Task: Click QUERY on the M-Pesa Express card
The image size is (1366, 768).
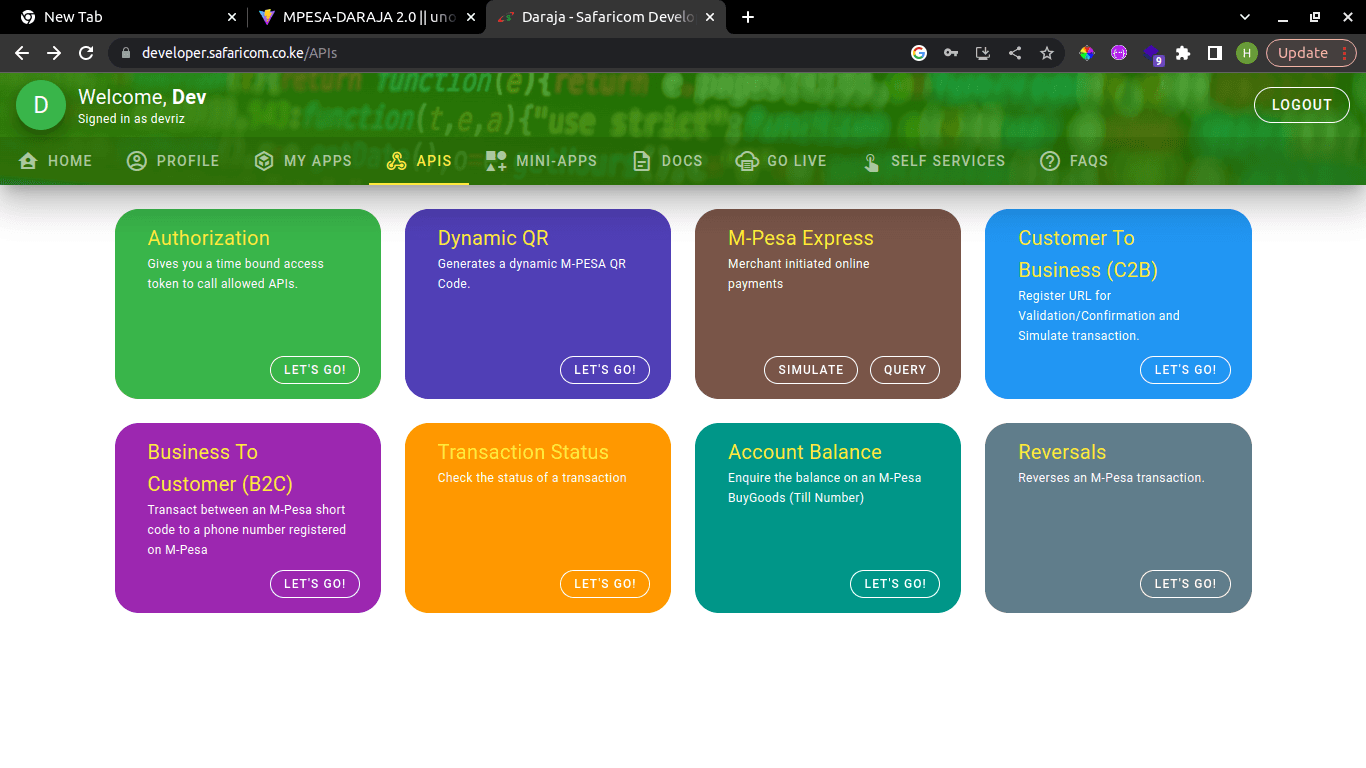Action: [905, 370]
